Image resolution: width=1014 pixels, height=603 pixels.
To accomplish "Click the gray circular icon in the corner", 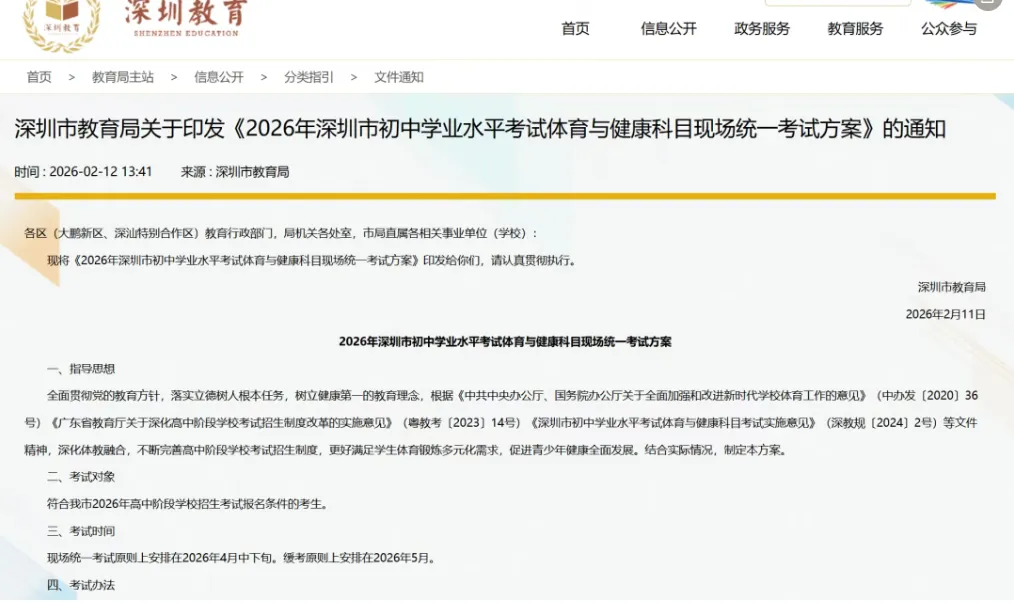I will [988, 4].
